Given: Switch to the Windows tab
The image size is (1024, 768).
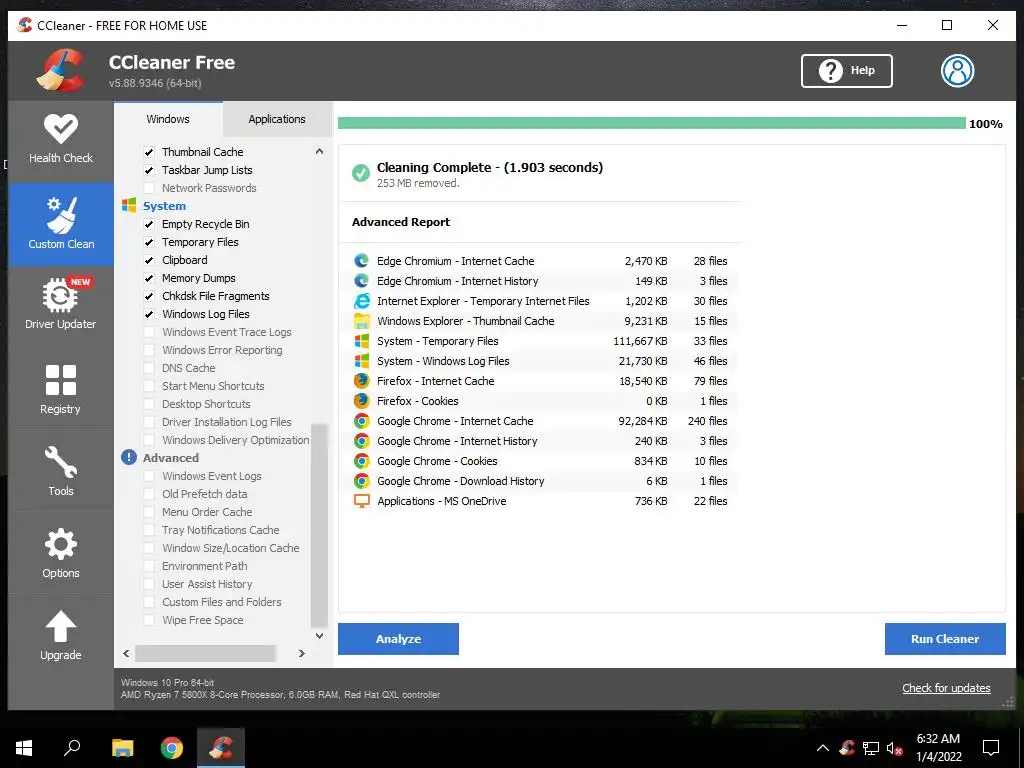Looking at the screenshot, I should pos(168,119).
